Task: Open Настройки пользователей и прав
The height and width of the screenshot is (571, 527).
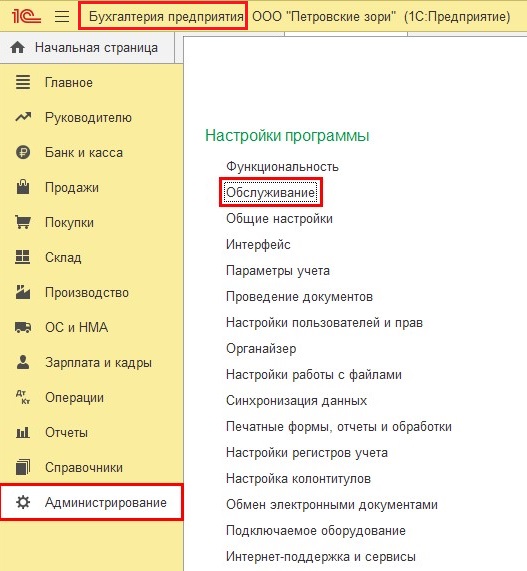Action: [324, 323]
